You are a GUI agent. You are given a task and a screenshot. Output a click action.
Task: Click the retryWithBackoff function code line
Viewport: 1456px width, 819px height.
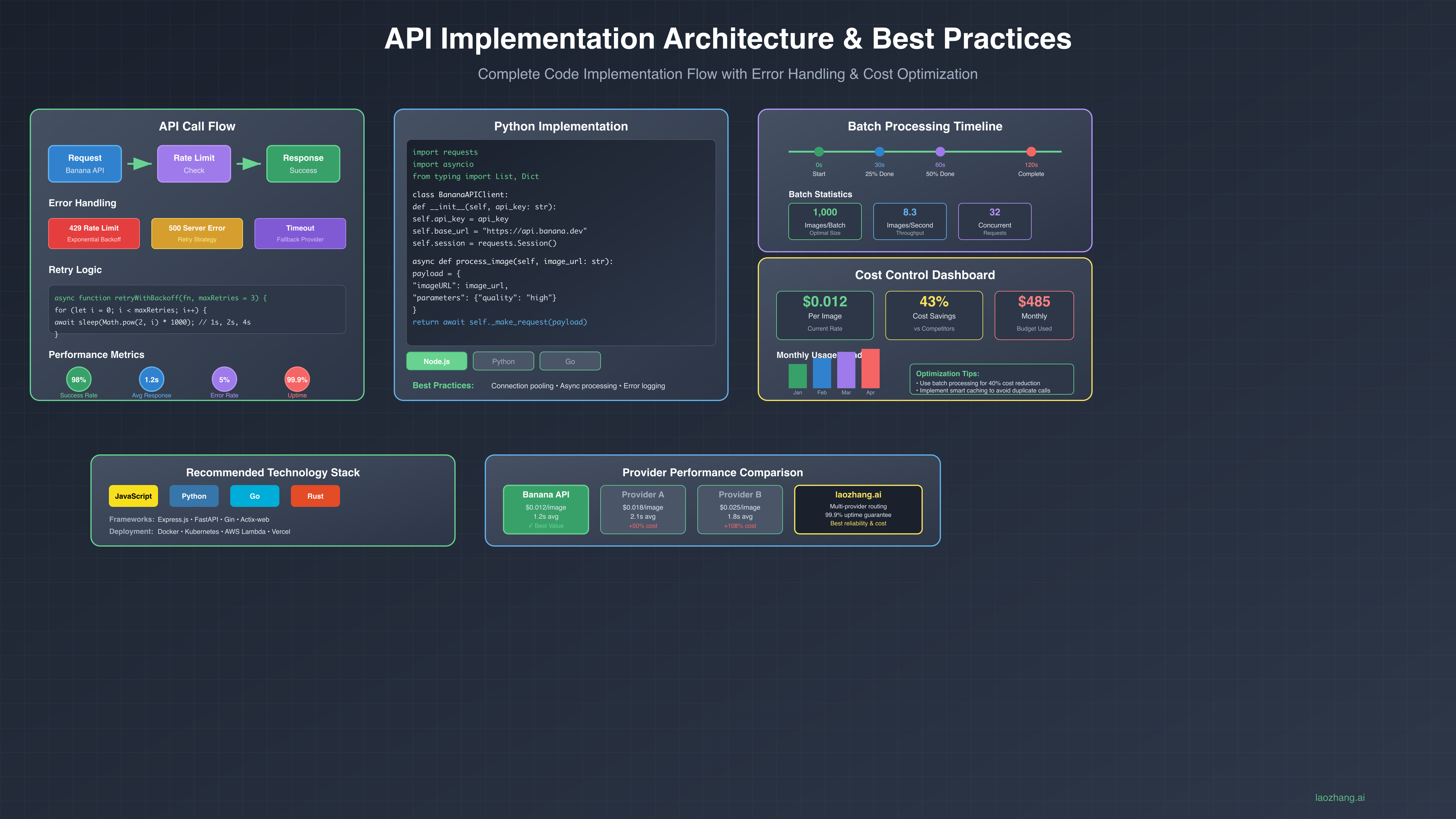point(160,298)
